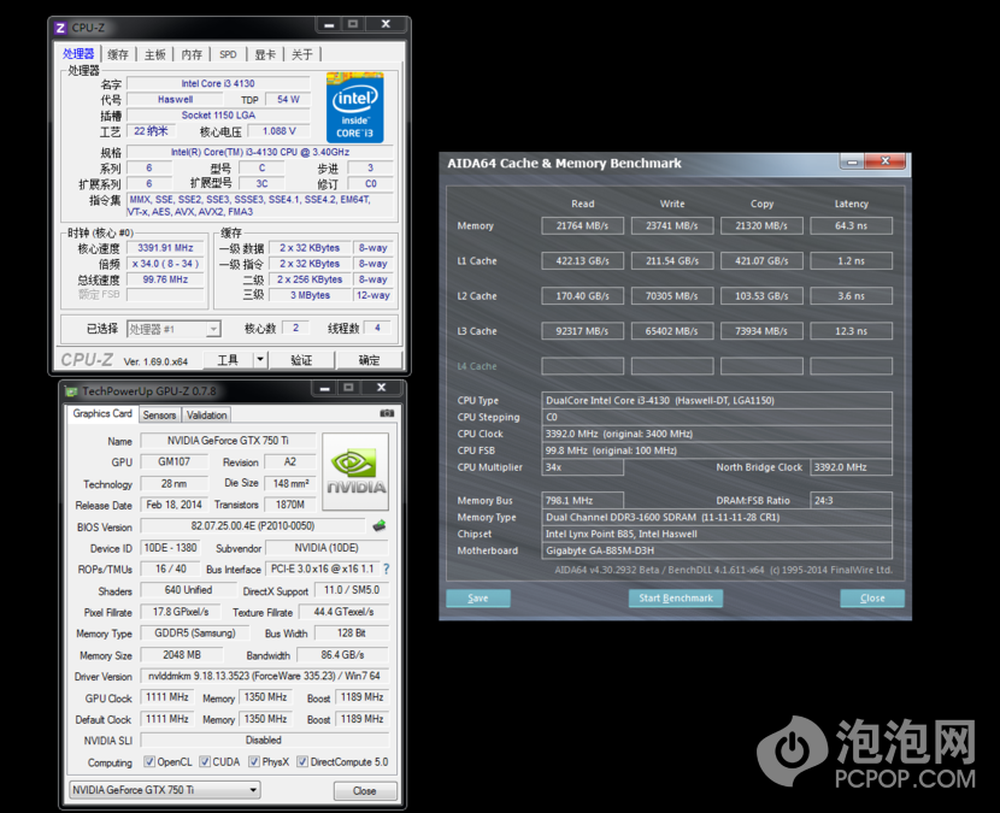This screenshot has height=813, width=1000.
Task: Click the L2 Cache Write value 70305 MB/s
Action: [x=672, y=296]
